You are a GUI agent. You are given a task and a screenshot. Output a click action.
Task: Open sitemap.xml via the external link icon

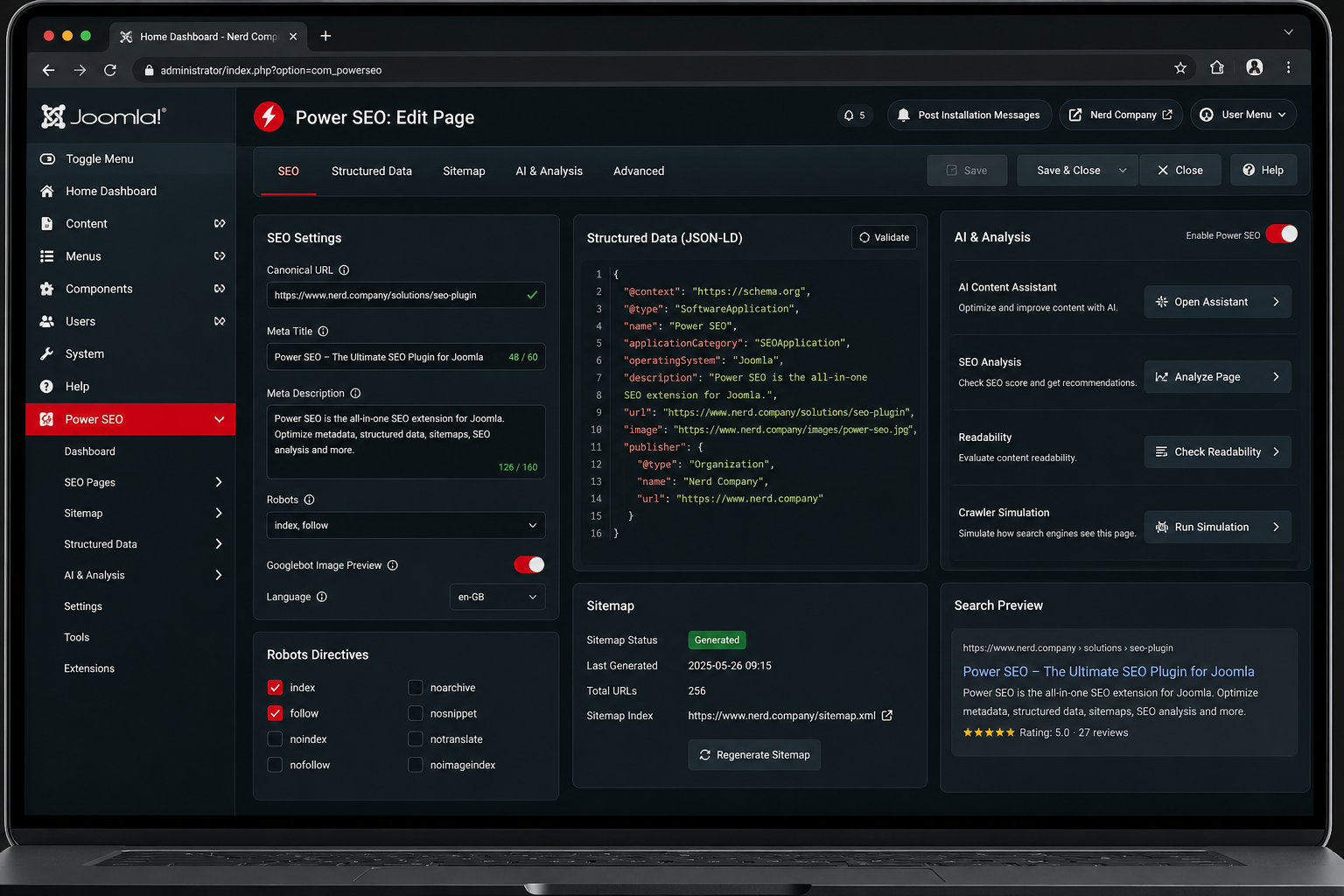[x=887, y=716]
